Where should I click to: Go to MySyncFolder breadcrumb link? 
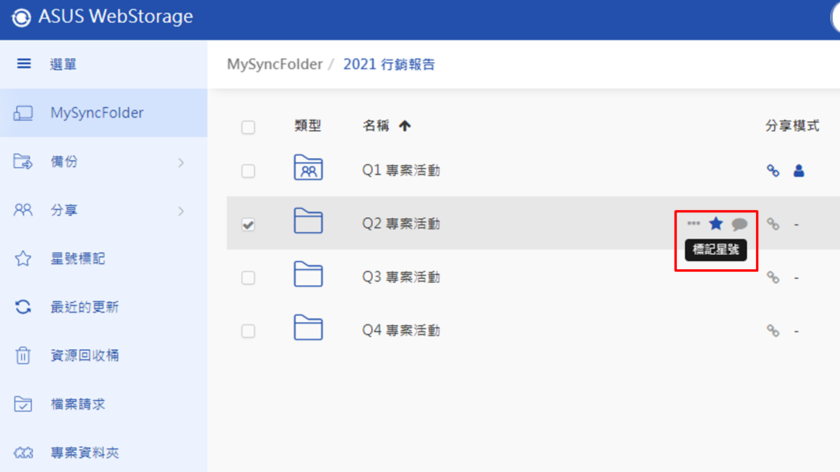275,64
